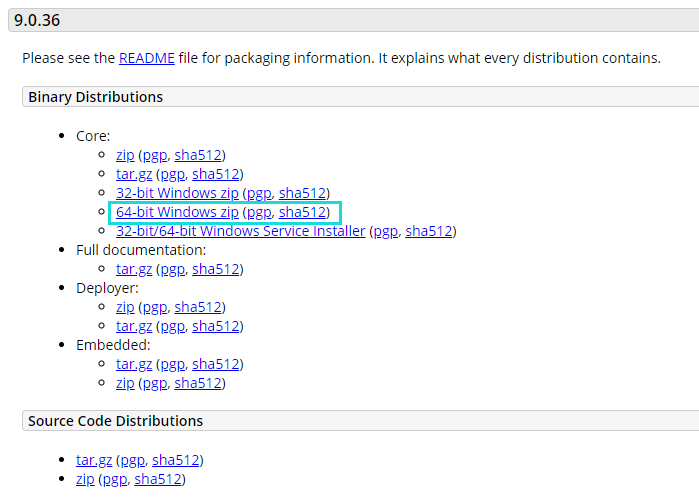Open pgp for Windows Service Installer

click(x=386, y=231)
